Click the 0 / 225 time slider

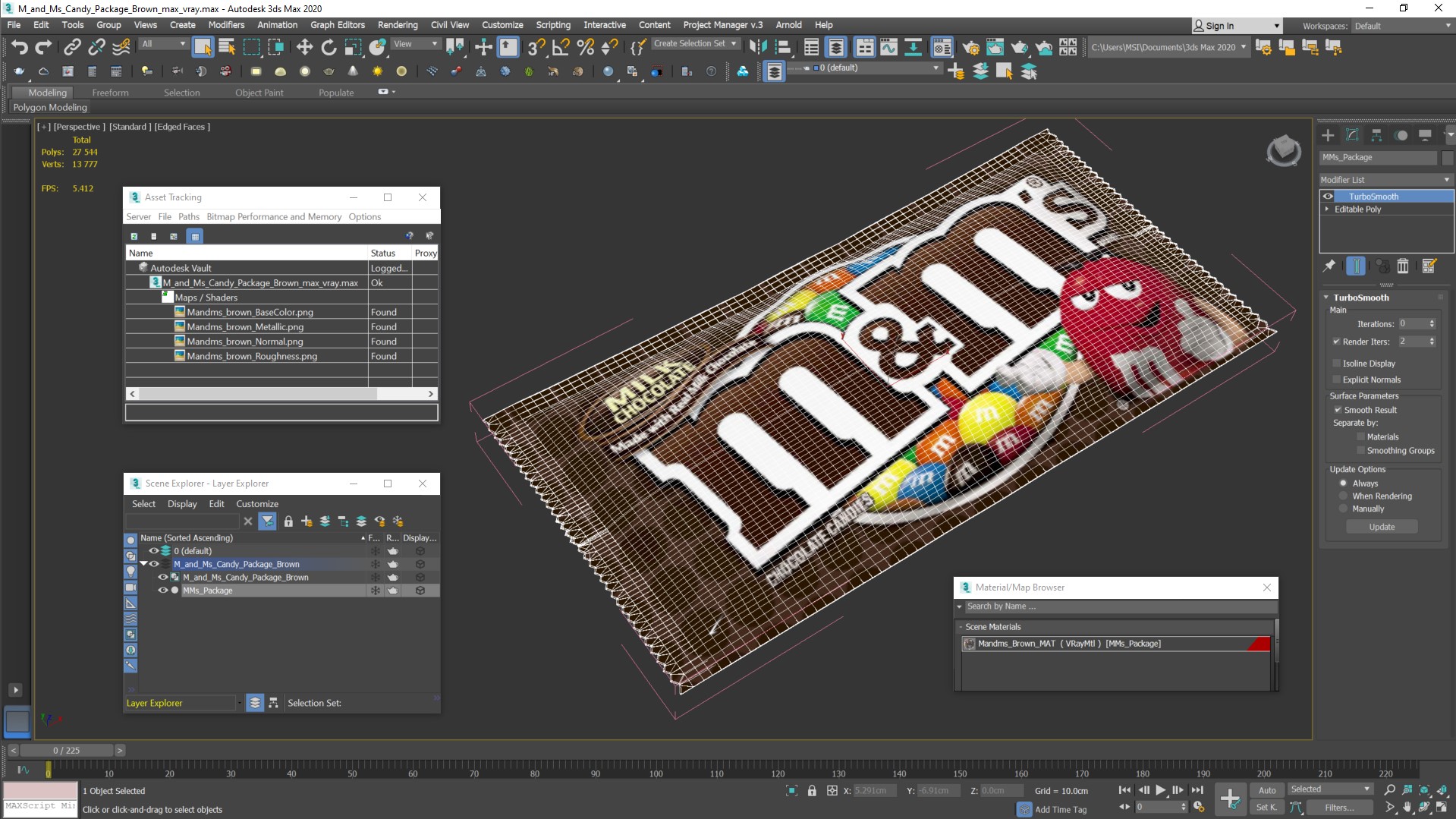coord(67,751)
